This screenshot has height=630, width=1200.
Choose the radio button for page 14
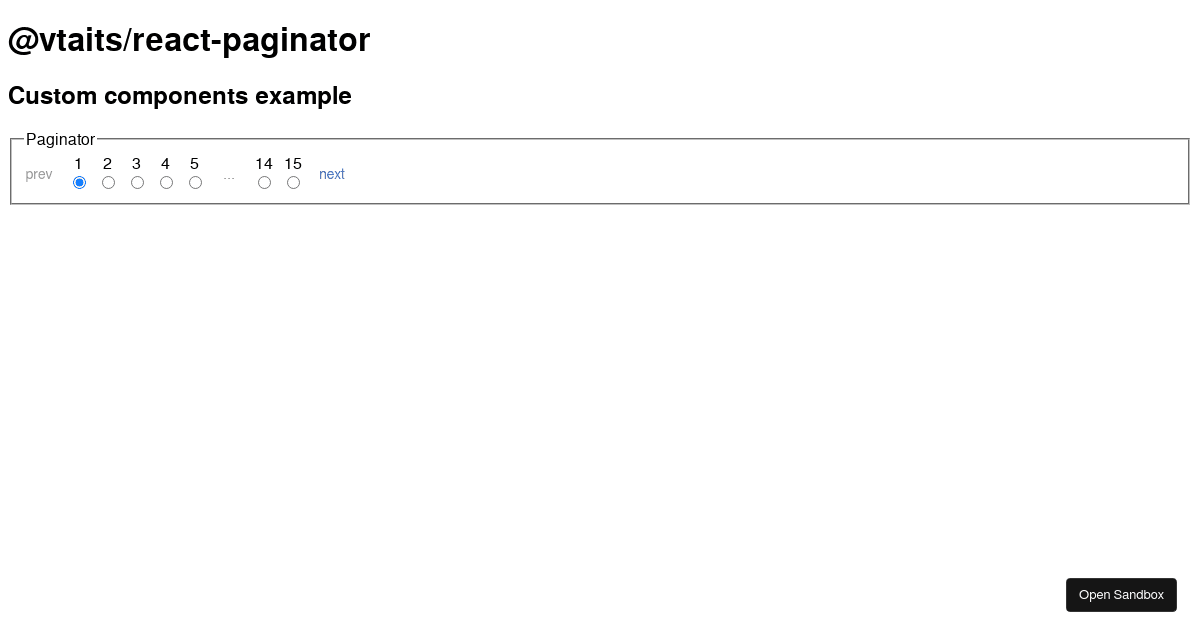pos(264,182)
